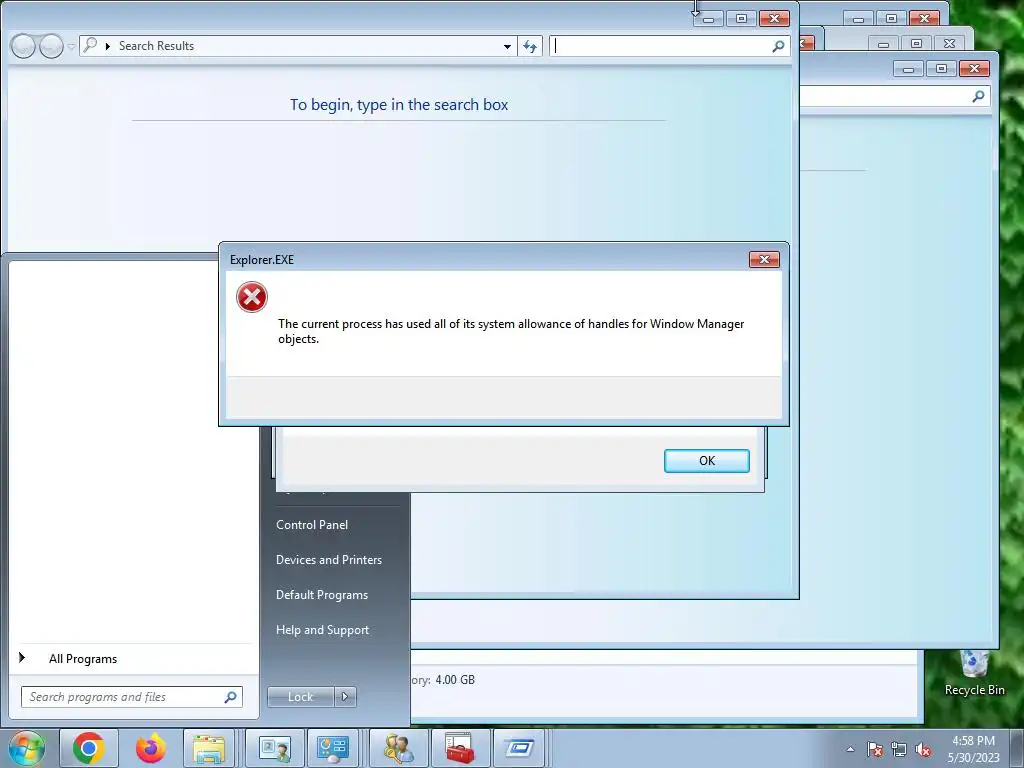Screen dimensions: 1024x768
Task: Open Windows Explorer from the taskbar
Action: tap(209, 748)
